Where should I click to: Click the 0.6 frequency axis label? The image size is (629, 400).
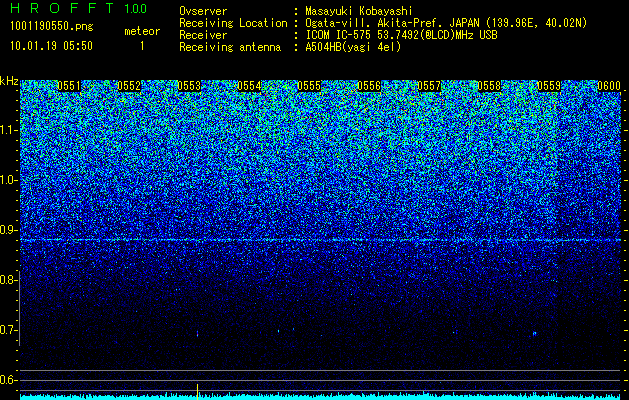9,380
